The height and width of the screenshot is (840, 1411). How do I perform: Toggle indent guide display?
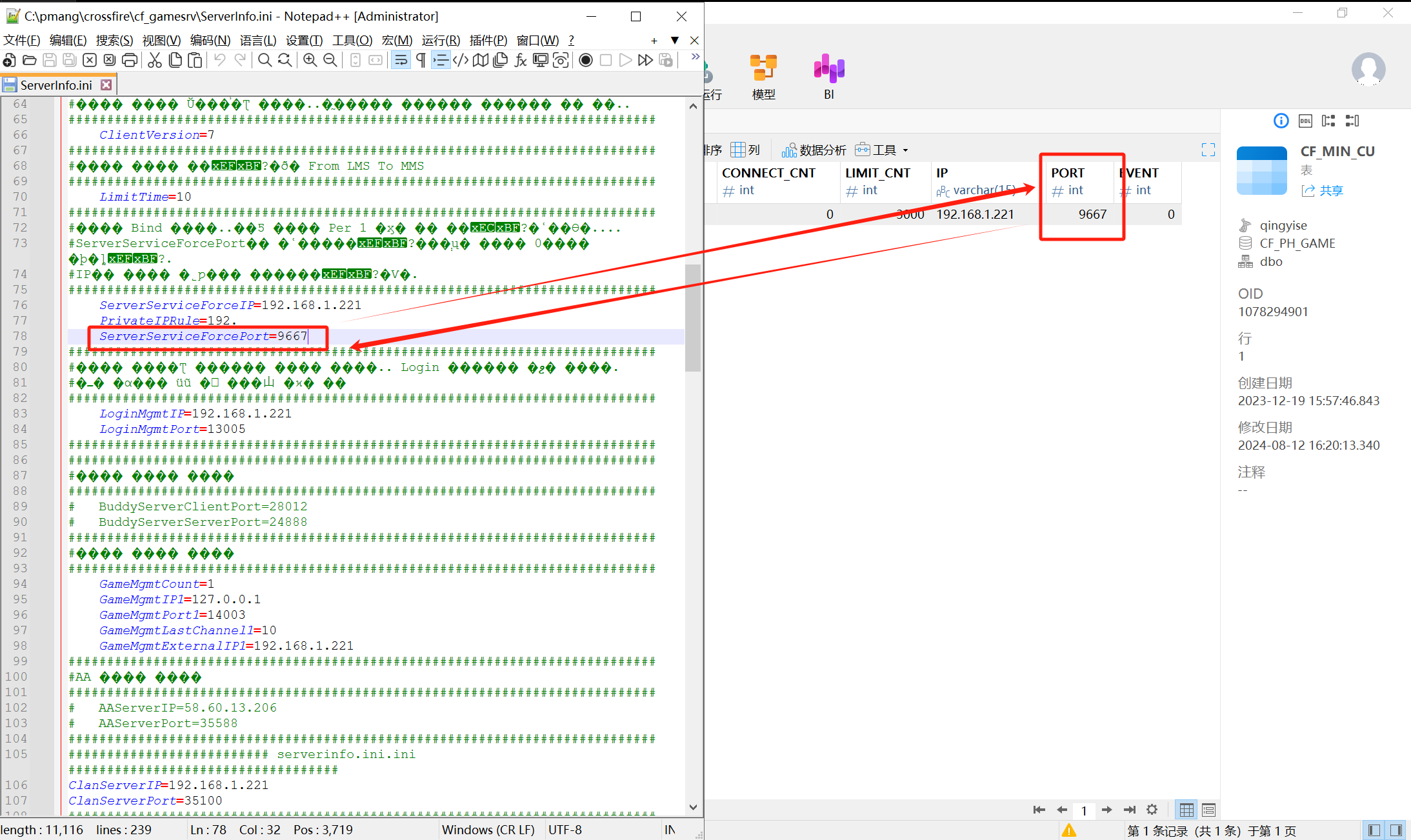(441, 61)
